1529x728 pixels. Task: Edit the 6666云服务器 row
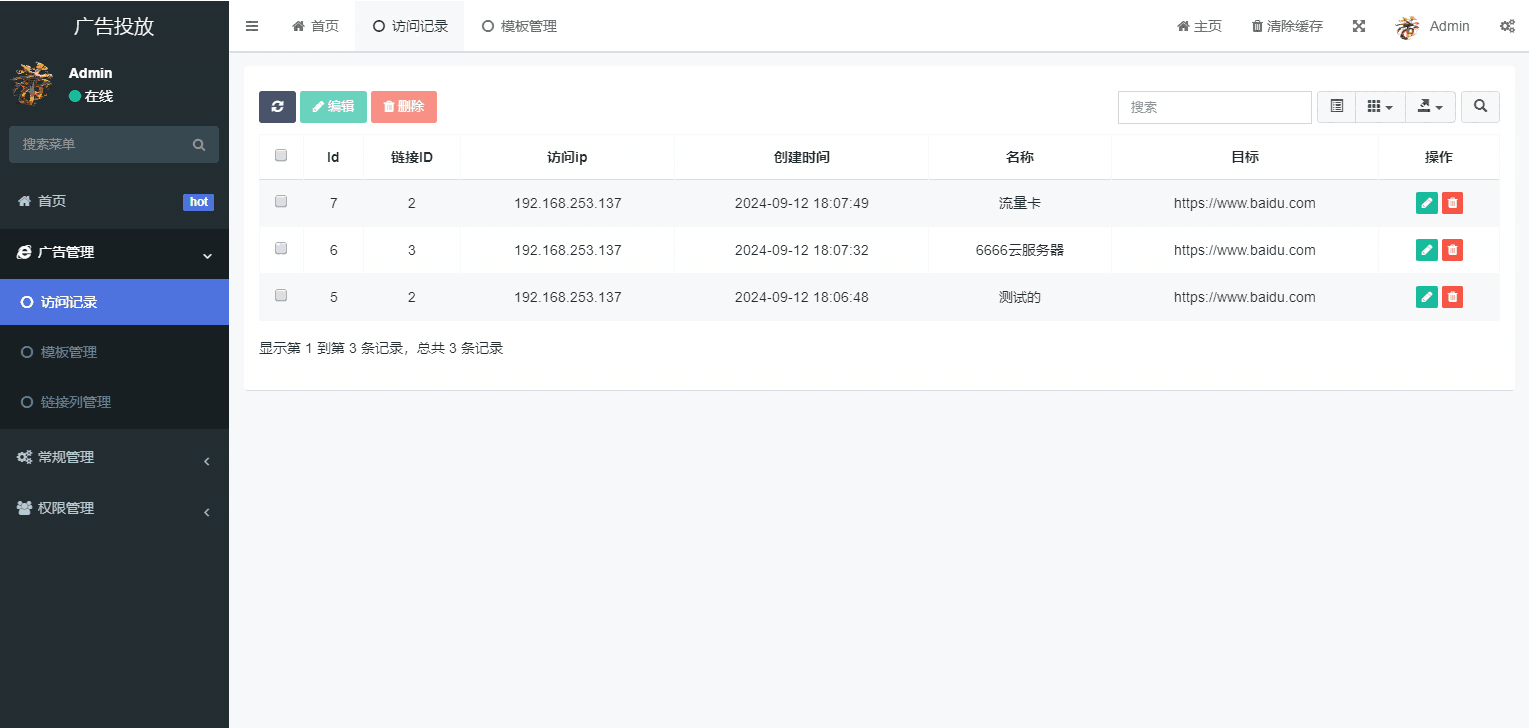1427,250
